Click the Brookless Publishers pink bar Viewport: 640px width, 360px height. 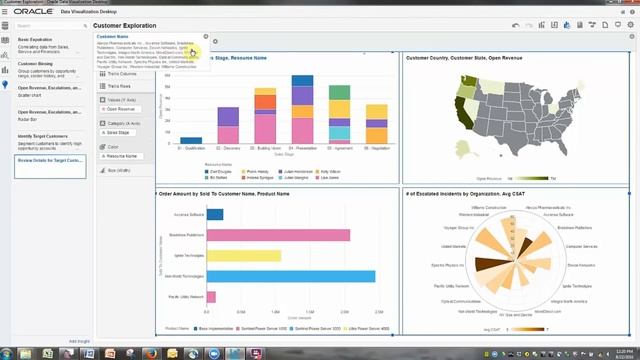(278, 235)
